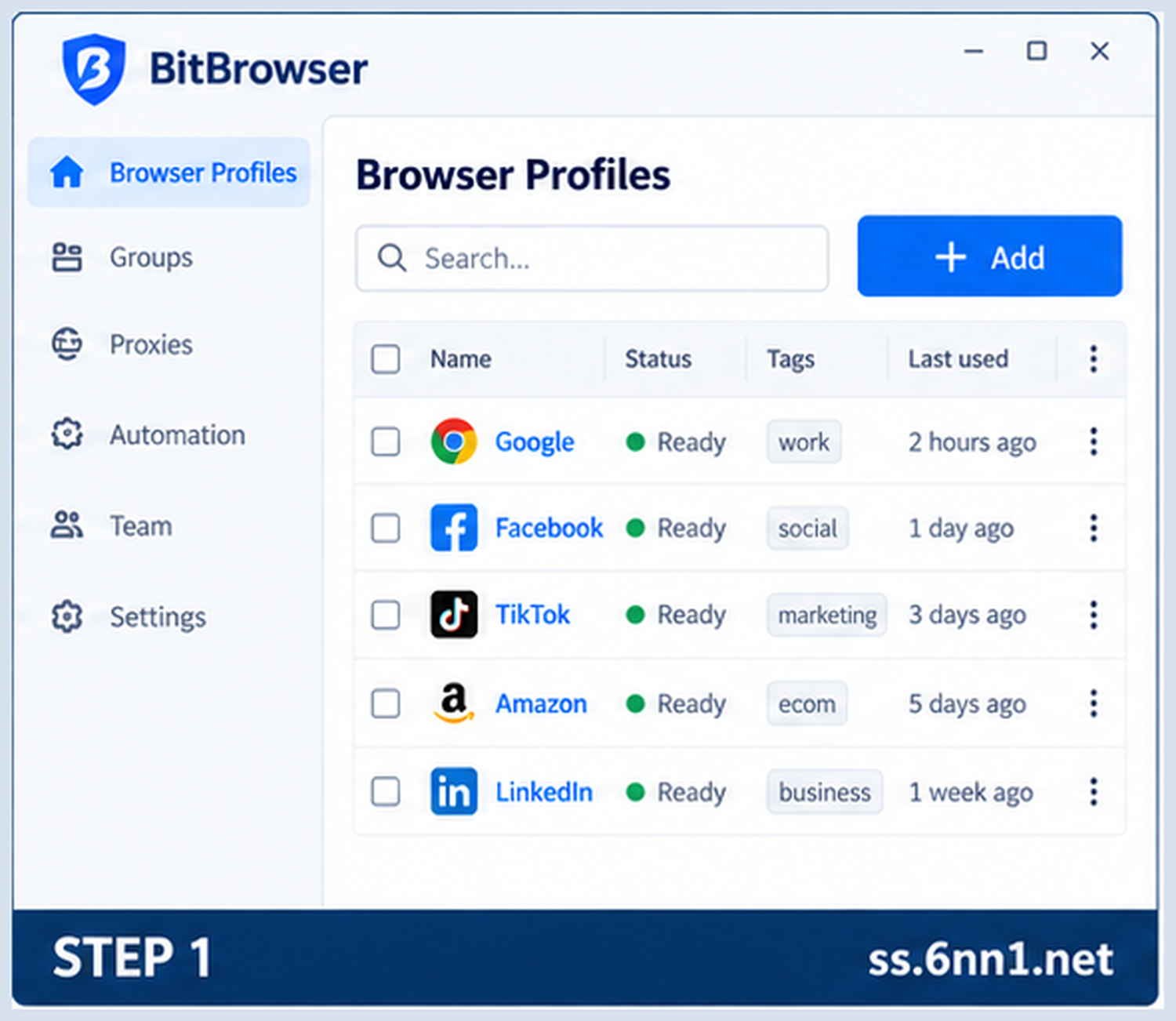Click the LinkedIn profile icon
Image resolution: width=1176 pixels, height=1021 pixels.
click(x=454, y=791)
